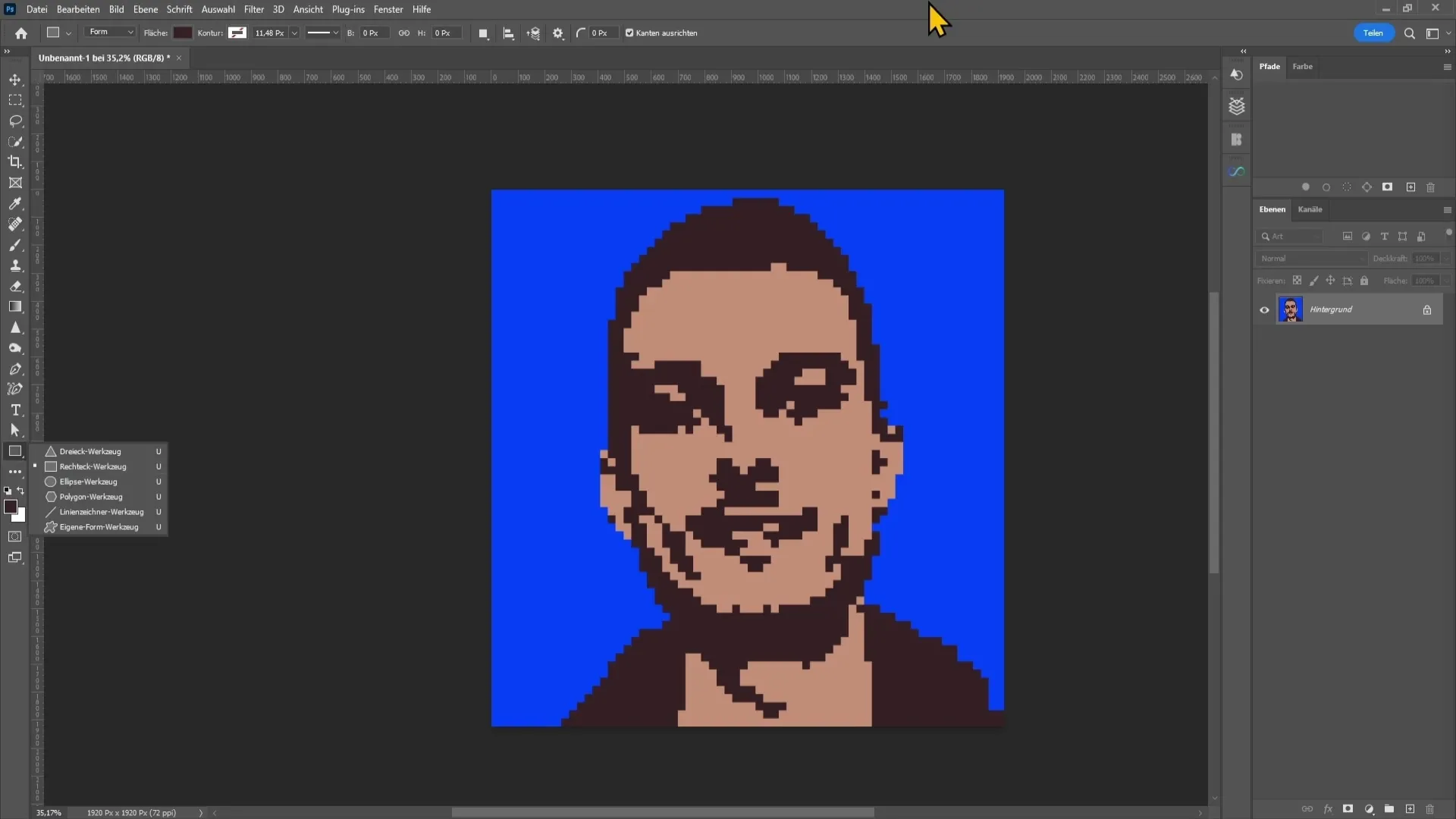This screenshot has width=1456, height=819.
Task: Select the Clone Stamp tool
Action: (15, 266)
